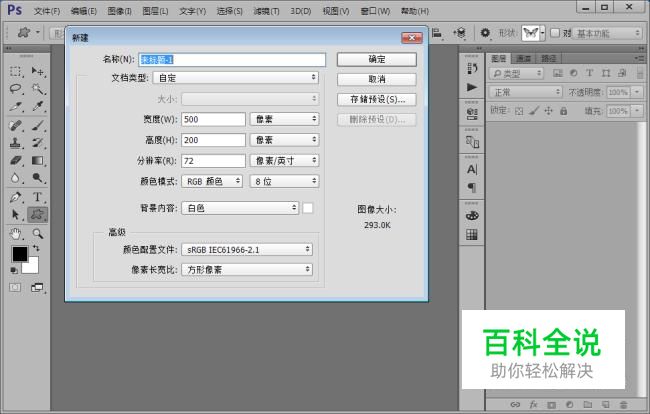This screenshot has height=414, width=650.
Task: Open the Paragraph panel icon
Action: 472,187
